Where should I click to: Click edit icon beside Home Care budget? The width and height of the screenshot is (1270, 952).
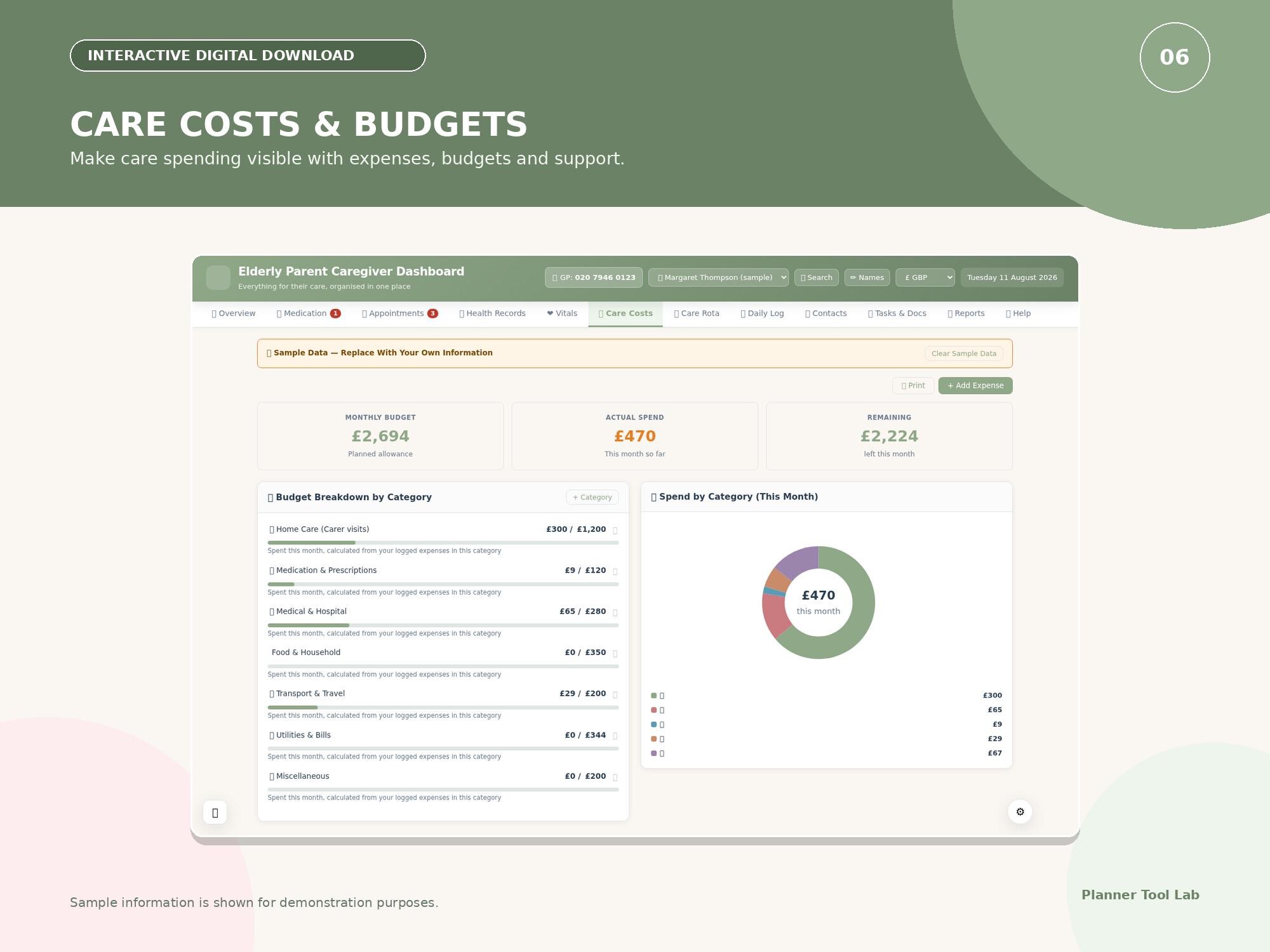click(x=615, y=530)
